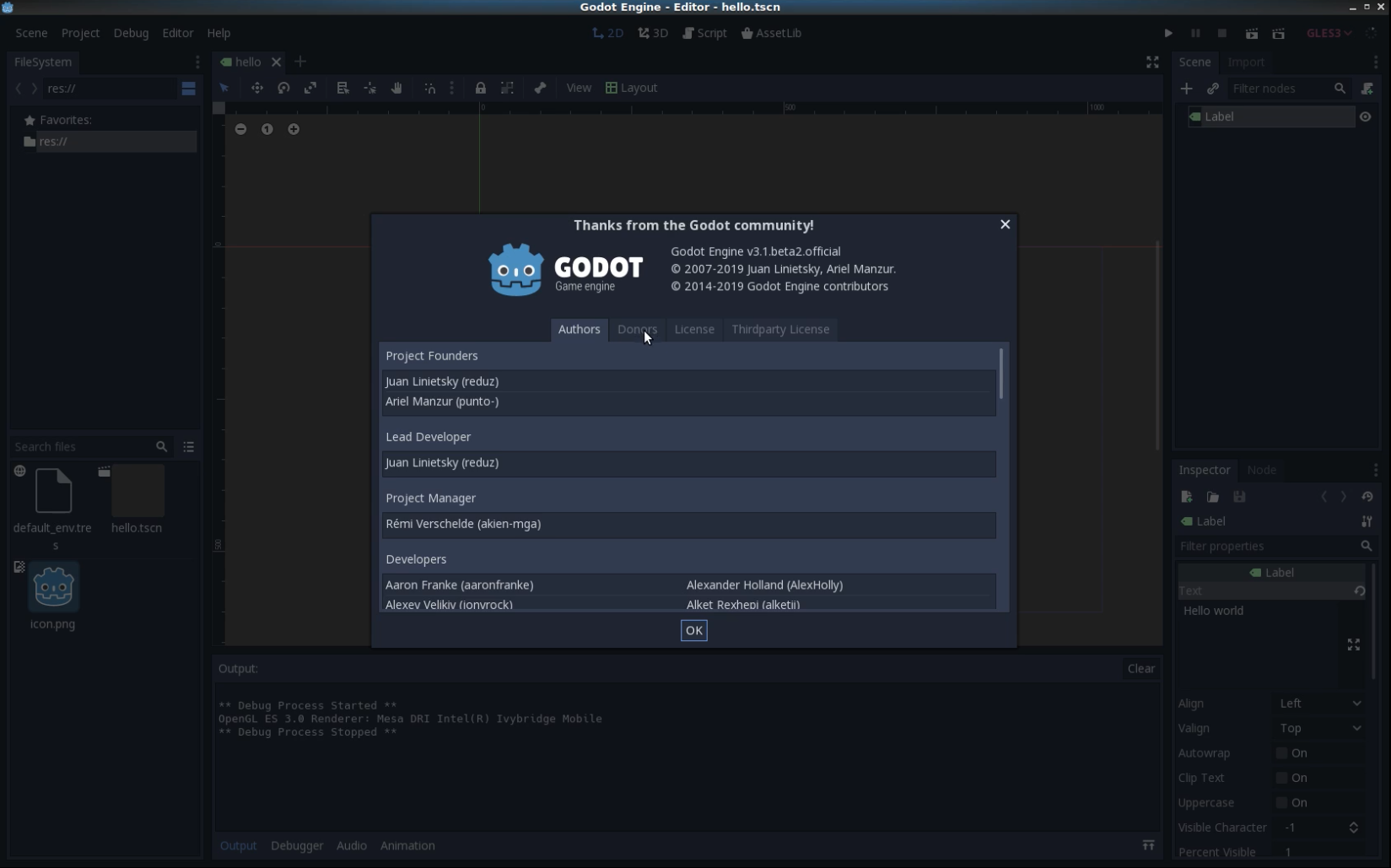Screen dimensions: 1391x868
Task: Click the add new node plus icon
Action: (x=1186, y=89)
